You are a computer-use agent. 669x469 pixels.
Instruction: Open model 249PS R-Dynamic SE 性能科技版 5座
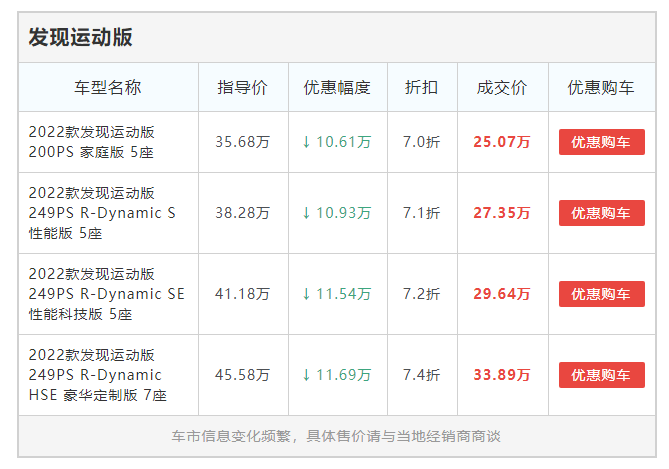click(x=106, y=294)
